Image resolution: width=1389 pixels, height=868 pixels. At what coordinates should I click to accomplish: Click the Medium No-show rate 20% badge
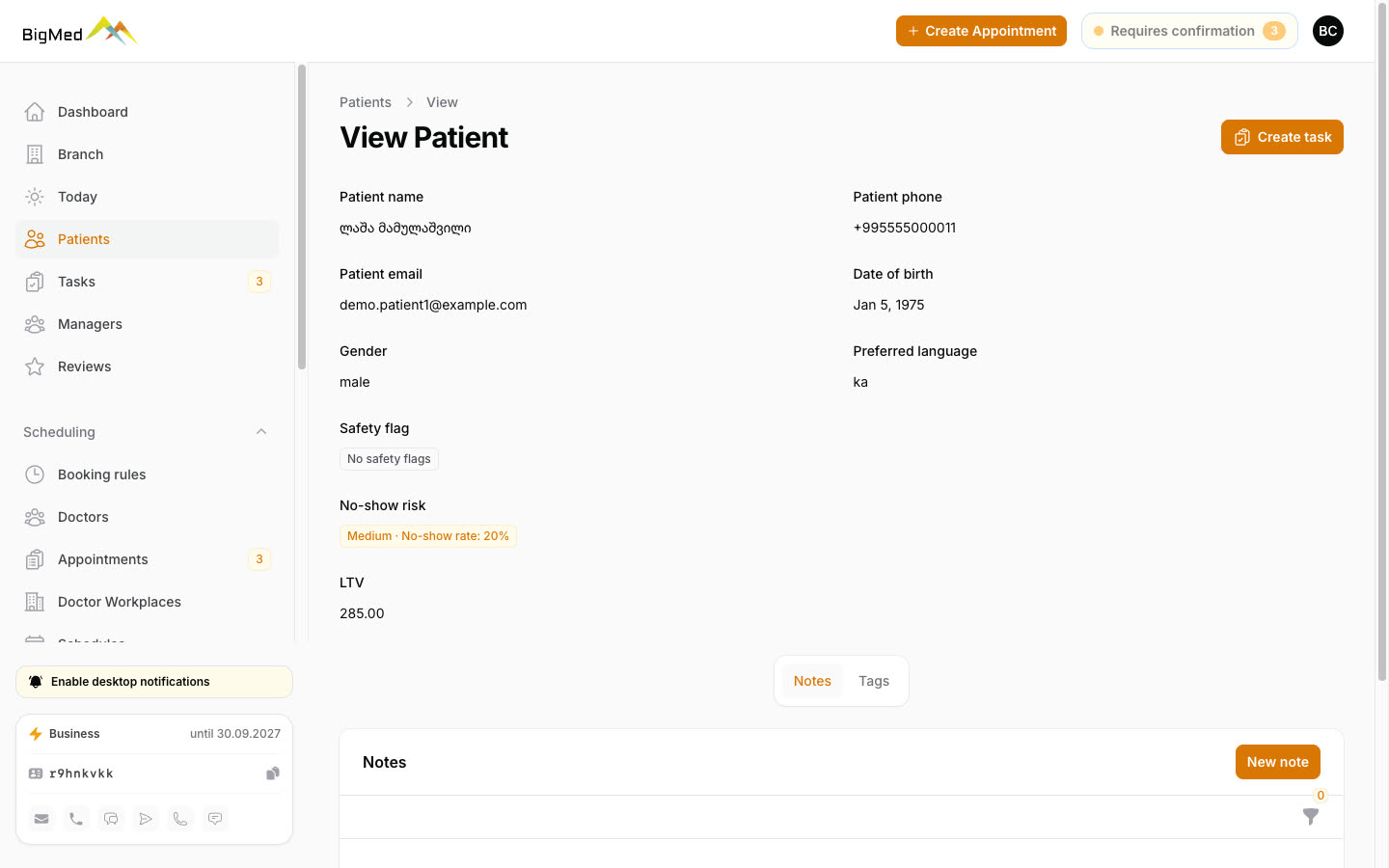[x=428, y=536]
